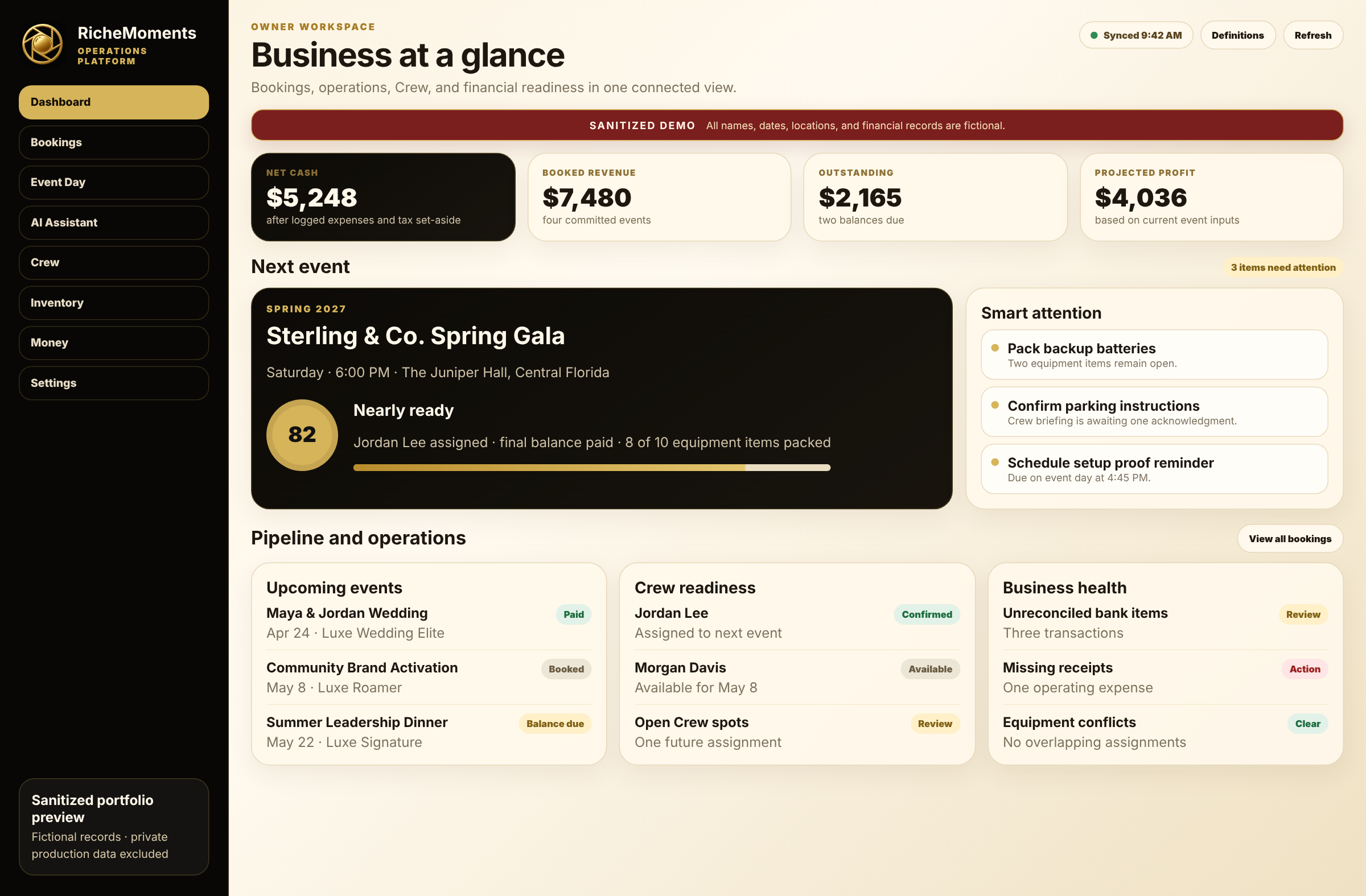The height and width of the screenshot is (896, 1366).
Task: Open the Net Cash $5,248 card
Action: [383, 197]
